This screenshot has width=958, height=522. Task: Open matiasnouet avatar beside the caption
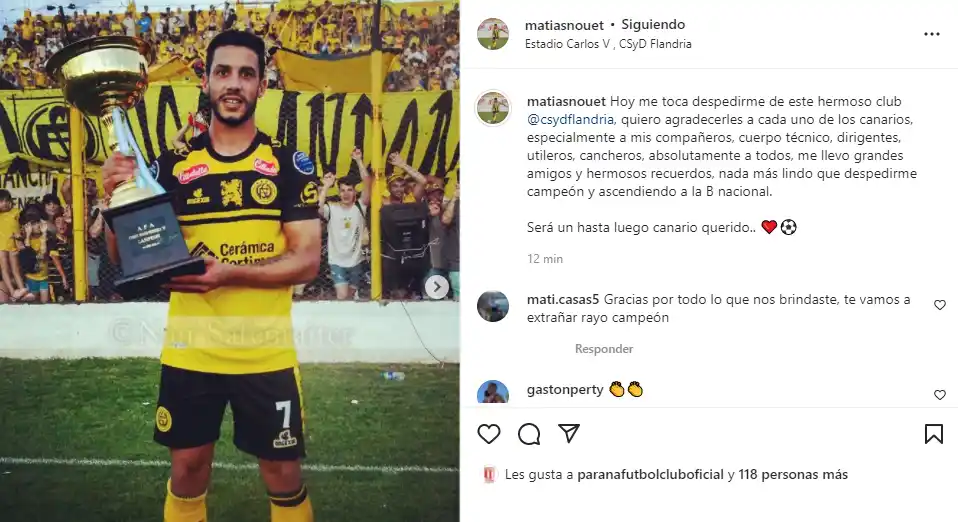[492, 109]
